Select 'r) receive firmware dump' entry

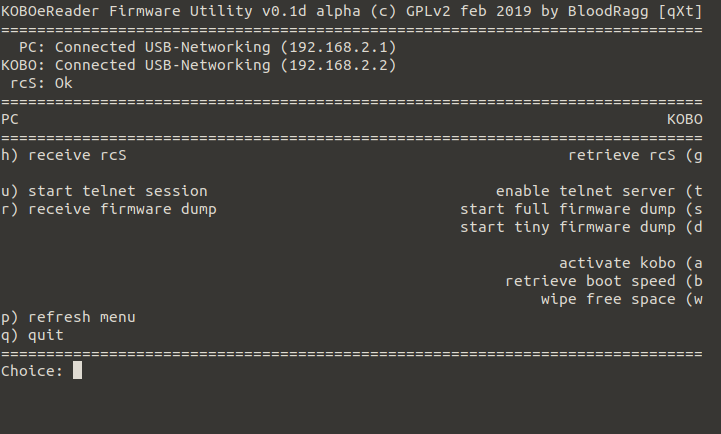click(109, 209)
